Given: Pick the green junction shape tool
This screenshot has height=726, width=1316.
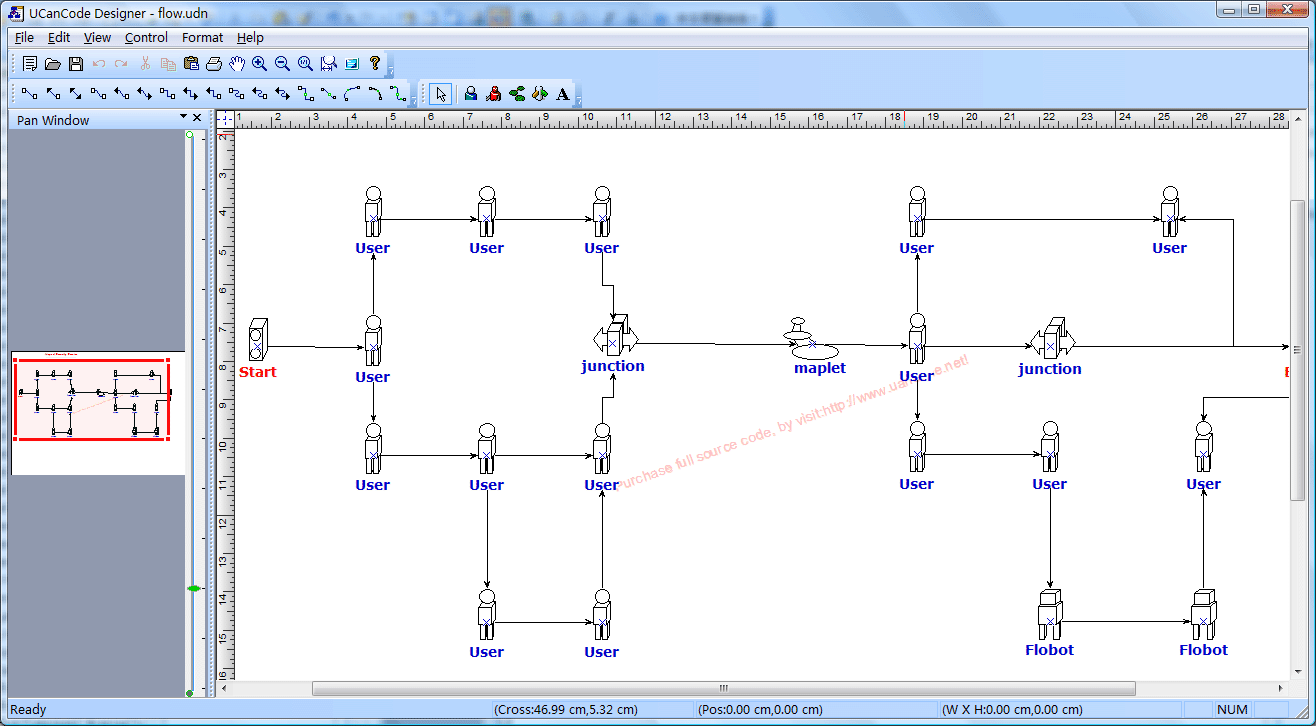Looking at the screenshot, I should click(x=516, y=94).
